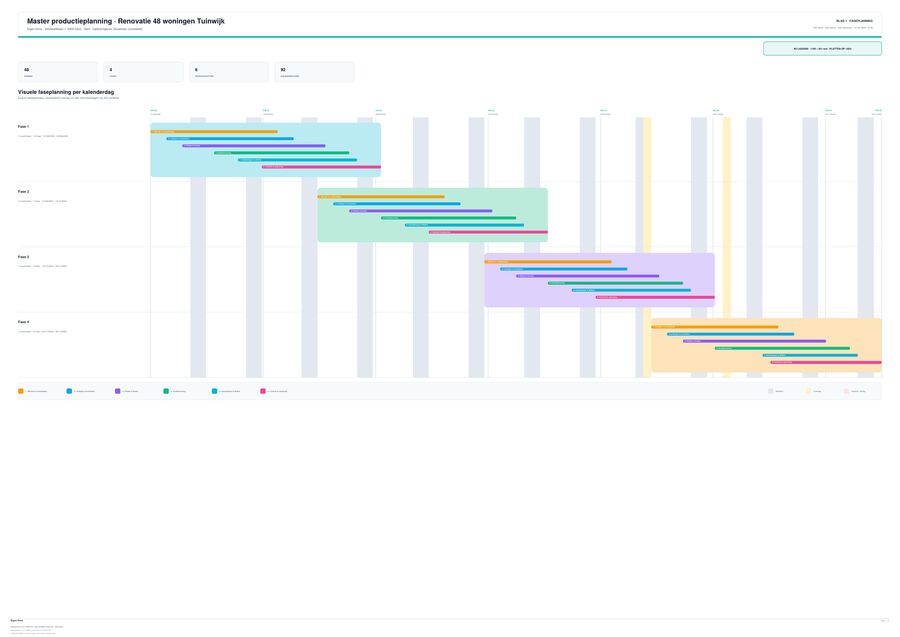900x637 pixels.
Task: Click the purple task bar in Fase 3
Action: 588,276
